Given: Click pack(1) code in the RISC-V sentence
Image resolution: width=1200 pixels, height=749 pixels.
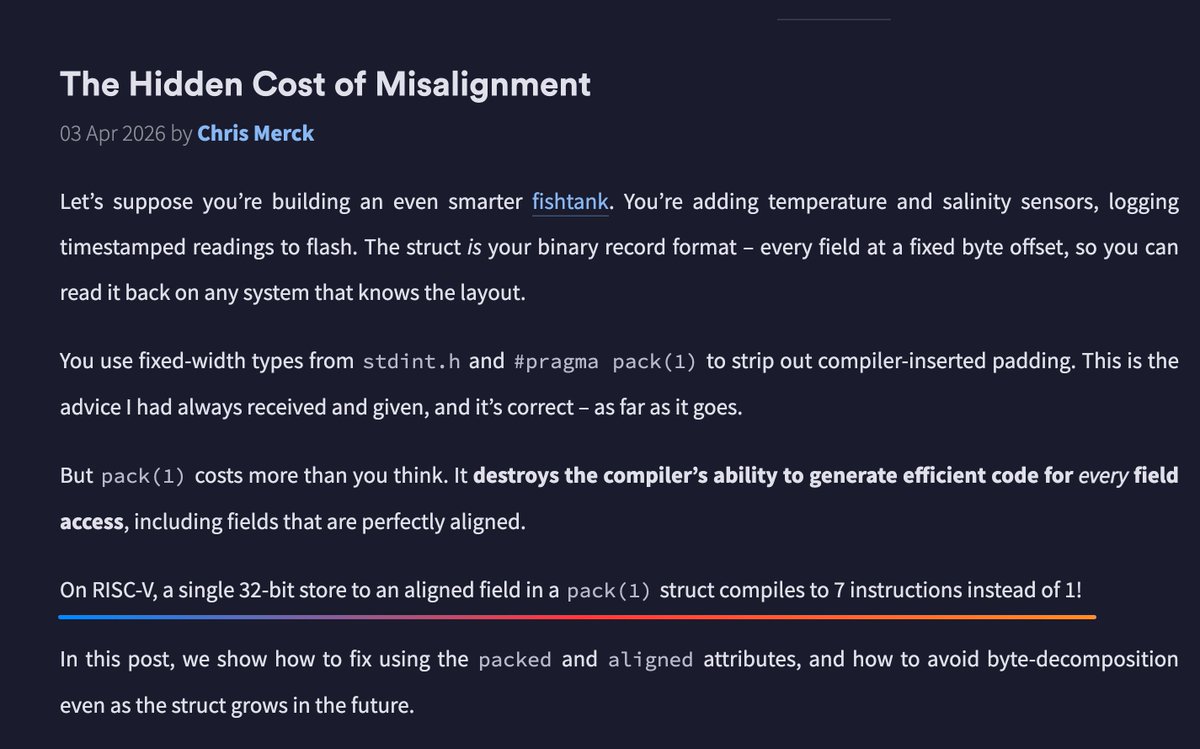Looking at the screenshot, I should coord(609,591).
